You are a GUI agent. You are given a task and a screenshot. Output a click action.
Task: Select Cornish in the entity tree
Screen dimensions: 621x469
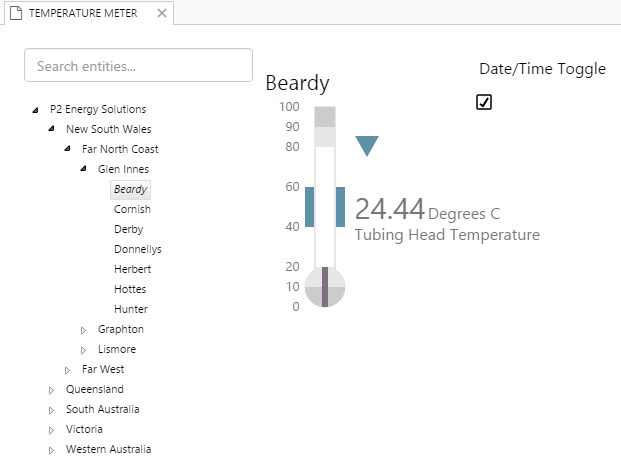(x=132, y=209)
